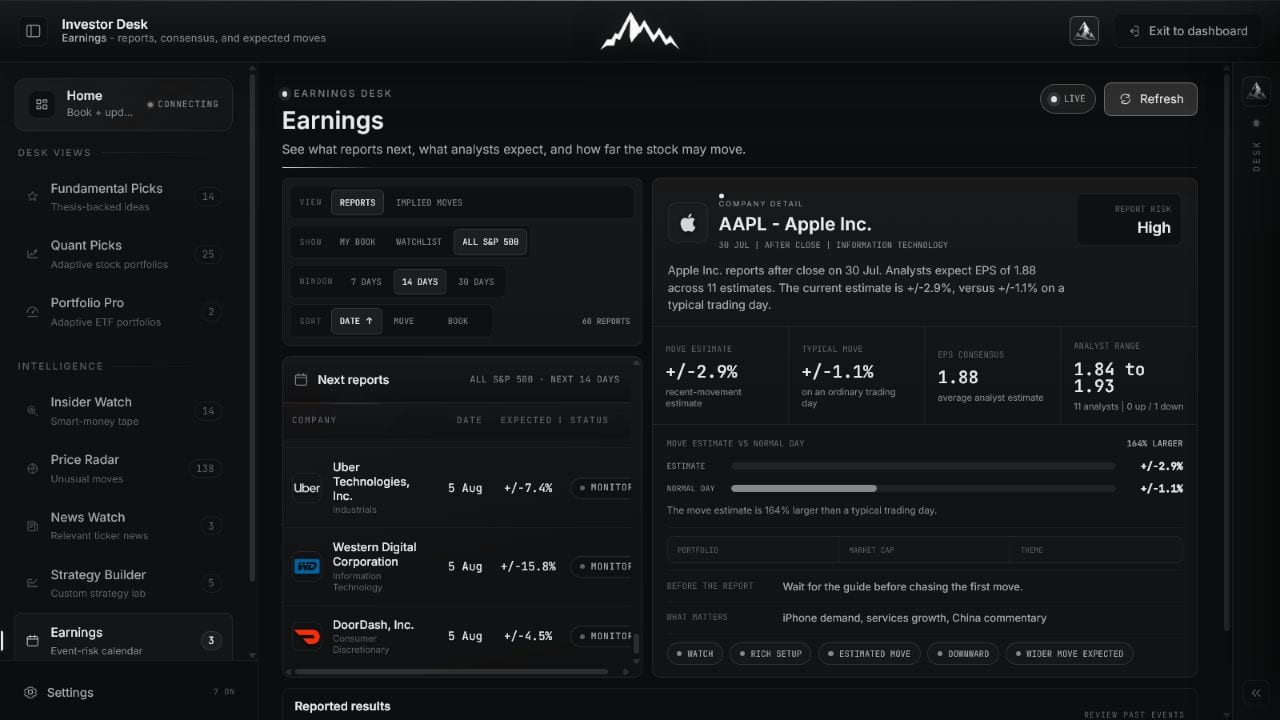Image resolution: width=1280 pixels, height=720 pixels.
Task: Click the sidebar vertical scrollbar
Action: pos(252,327)
